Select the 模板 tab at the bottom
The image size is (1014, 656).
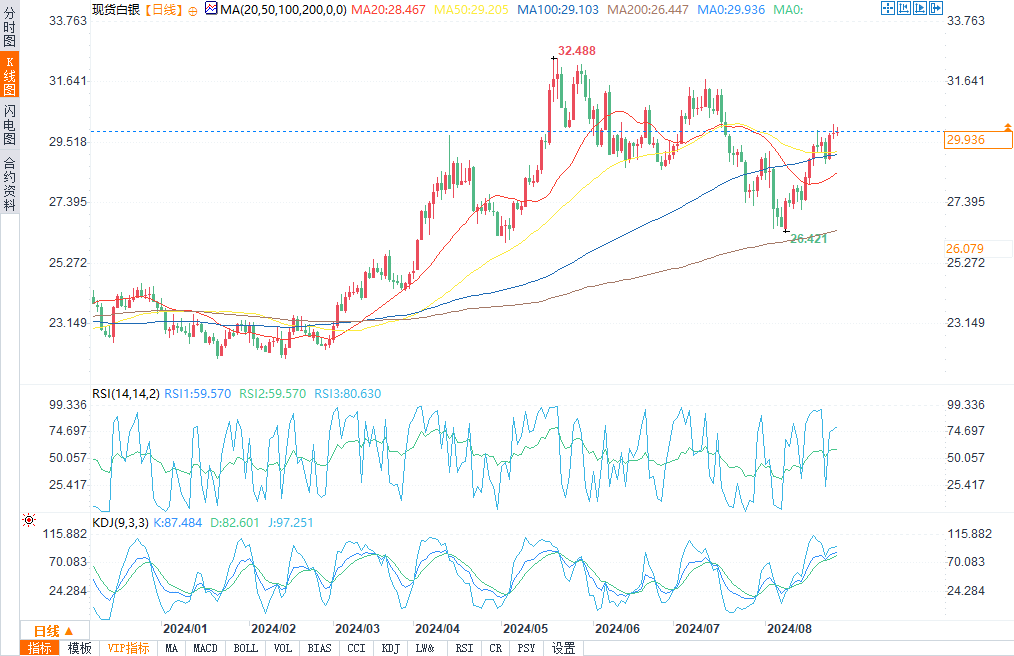(79, 648)
